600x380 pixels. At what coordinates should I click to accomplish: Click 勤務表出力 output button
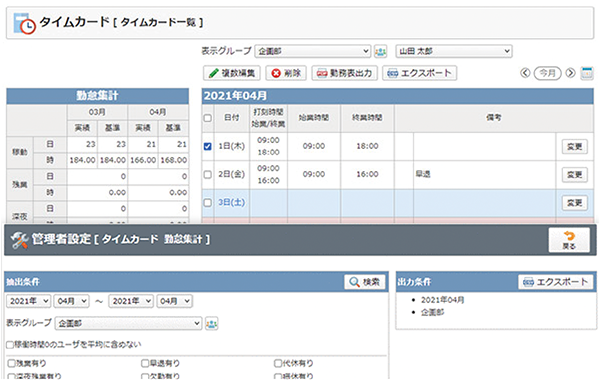(x=344, y=73)
